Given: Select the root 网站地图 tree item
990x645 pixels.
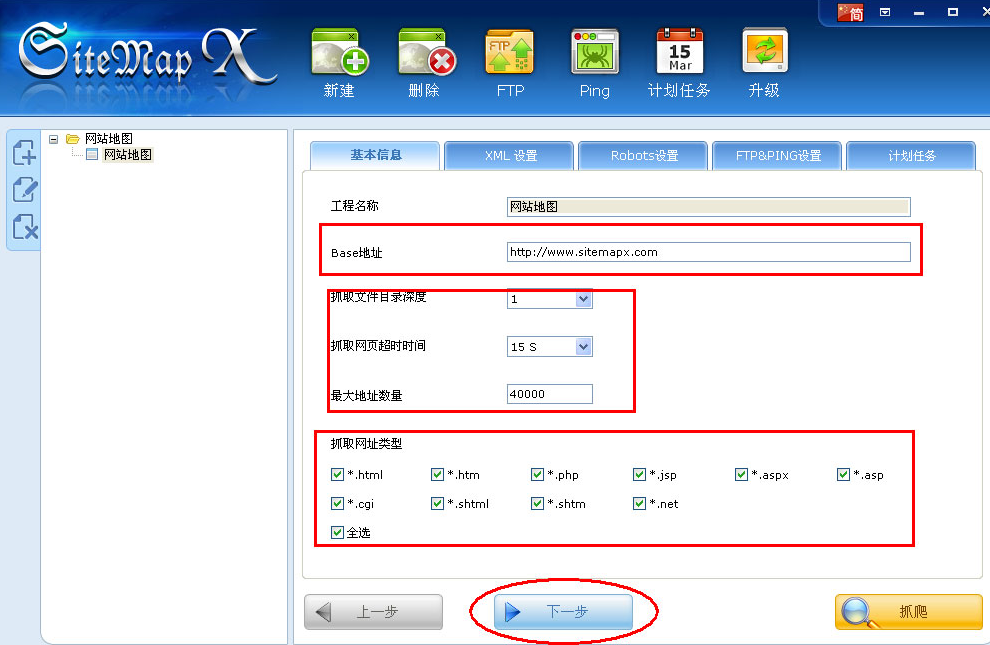Looking at the screenshot, I should pos(109,139).
